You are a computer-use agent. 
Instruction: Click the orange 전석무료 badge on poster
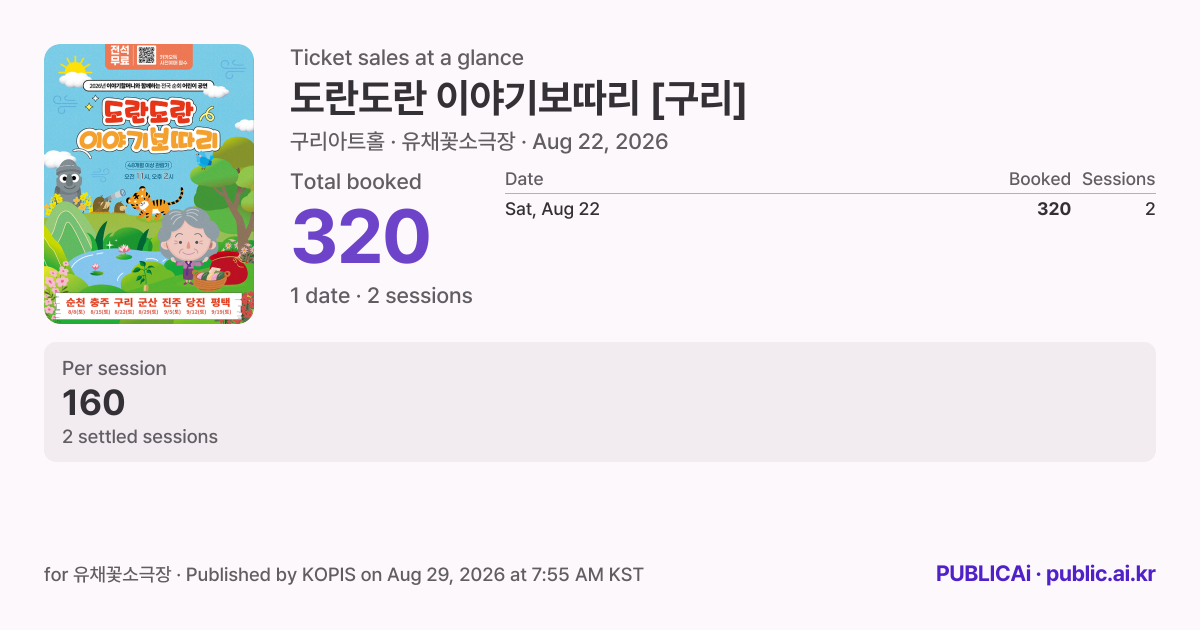pyautogui.click(x=119, y=56)
